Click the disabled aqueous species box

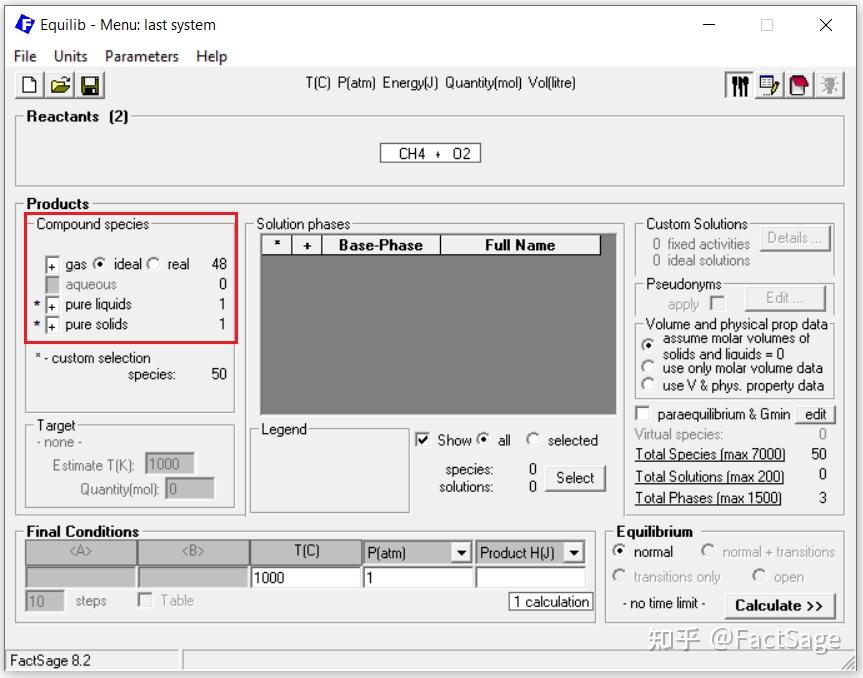(52, 285)
